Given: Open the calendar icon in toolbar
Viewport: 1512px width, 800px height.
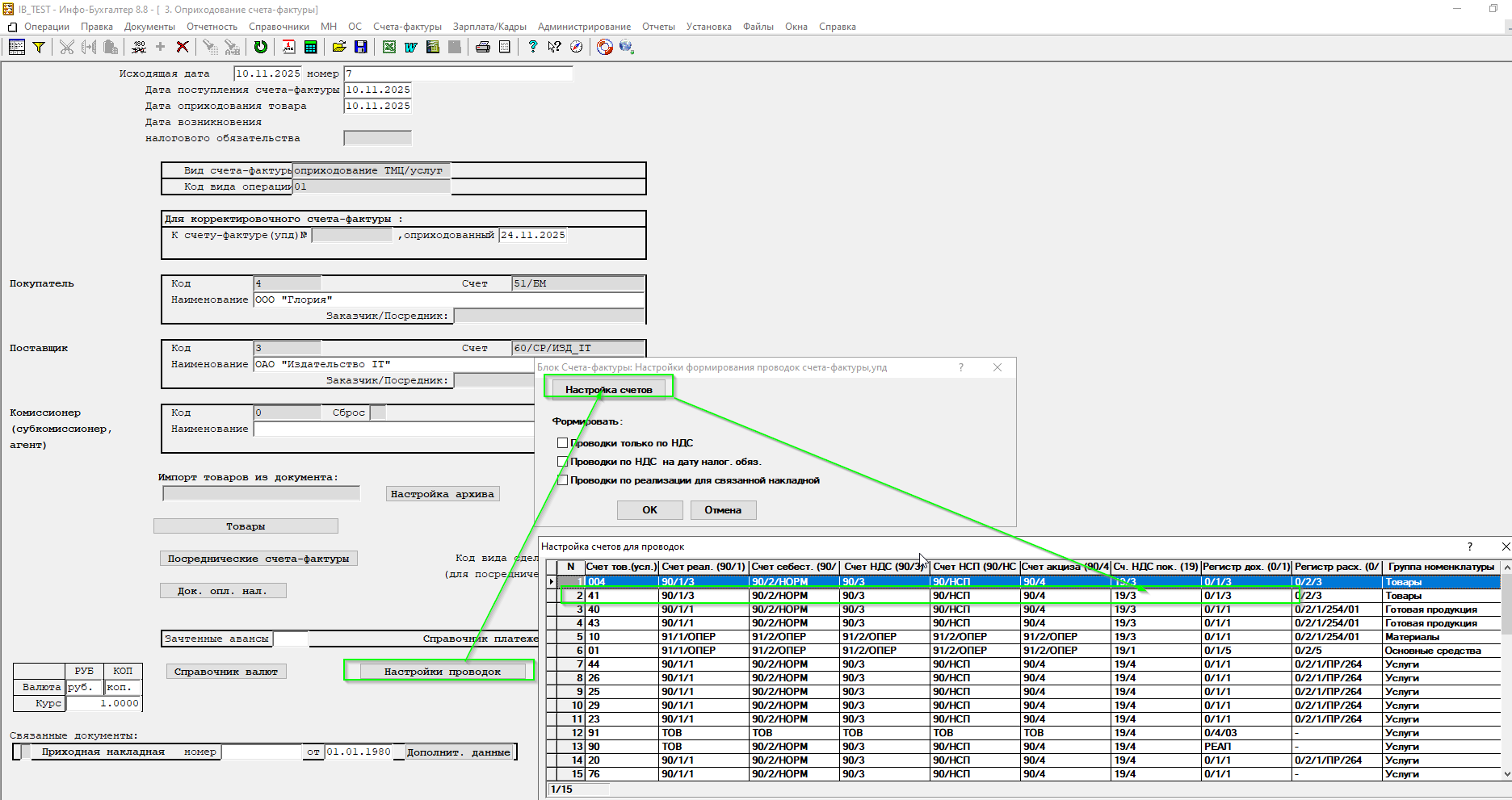Looking at the screenshot, I should click(x=288, y=47).
